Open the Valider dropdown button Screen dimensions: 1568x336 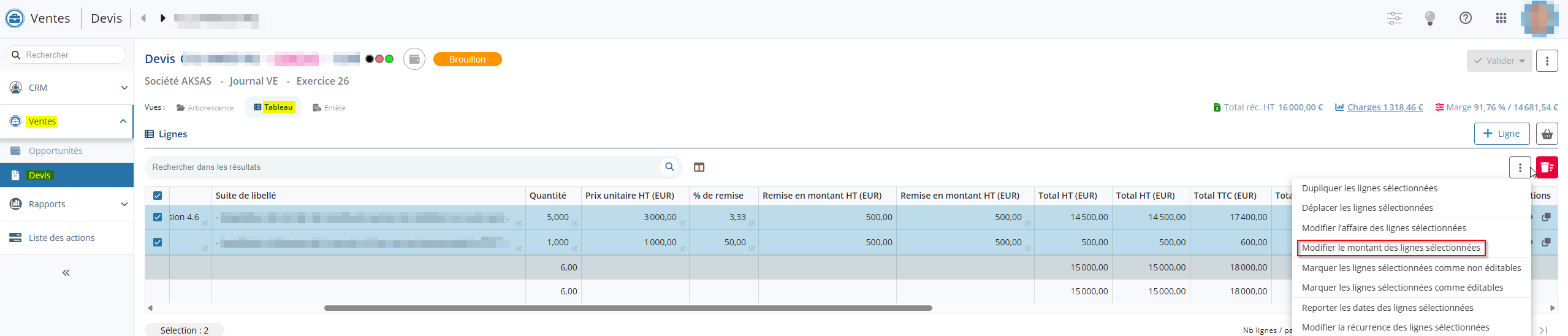coord(1499,61)
